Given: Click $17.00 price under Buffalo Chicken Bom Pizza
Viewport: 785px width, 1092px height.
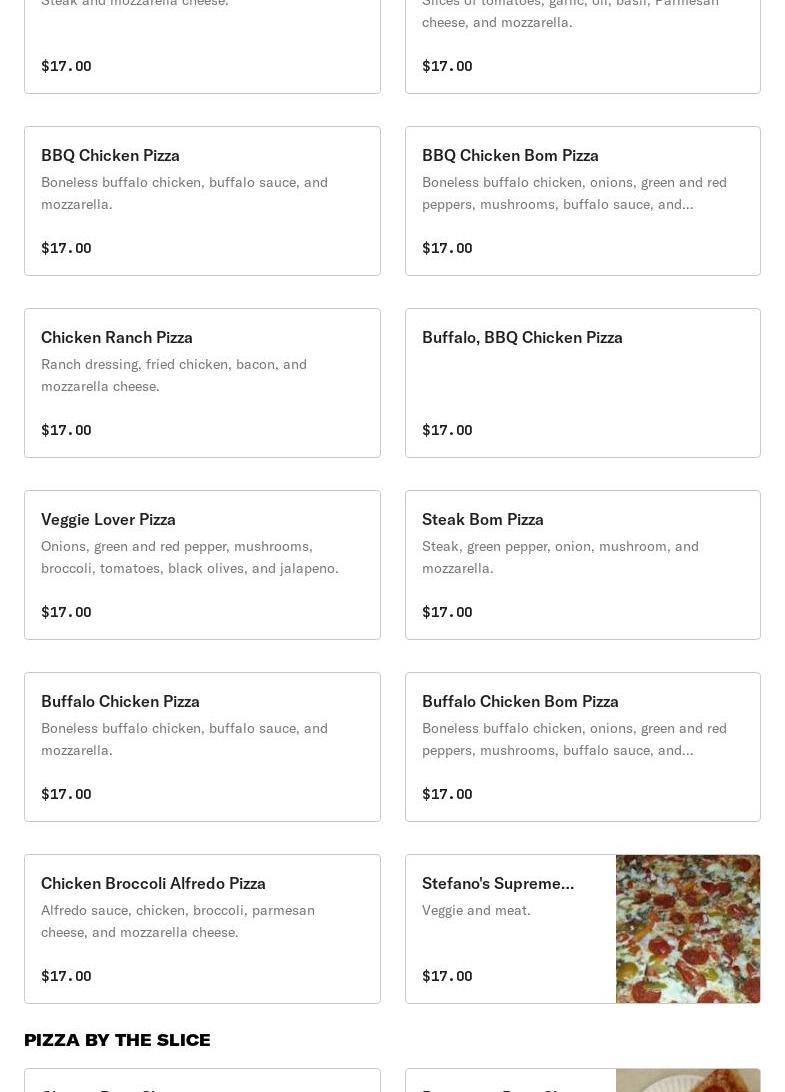Looking at the screenshot, I should [447, 794].
